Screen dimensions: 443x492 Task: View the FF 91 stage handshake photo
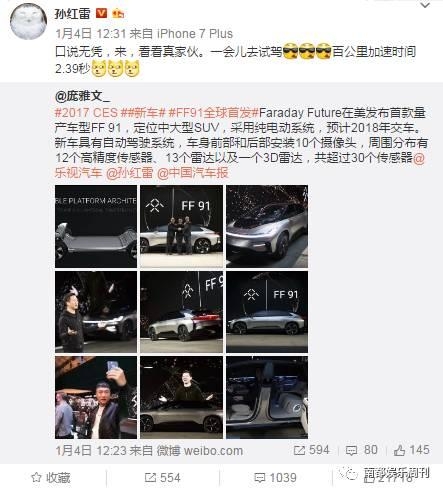point(181,226)
